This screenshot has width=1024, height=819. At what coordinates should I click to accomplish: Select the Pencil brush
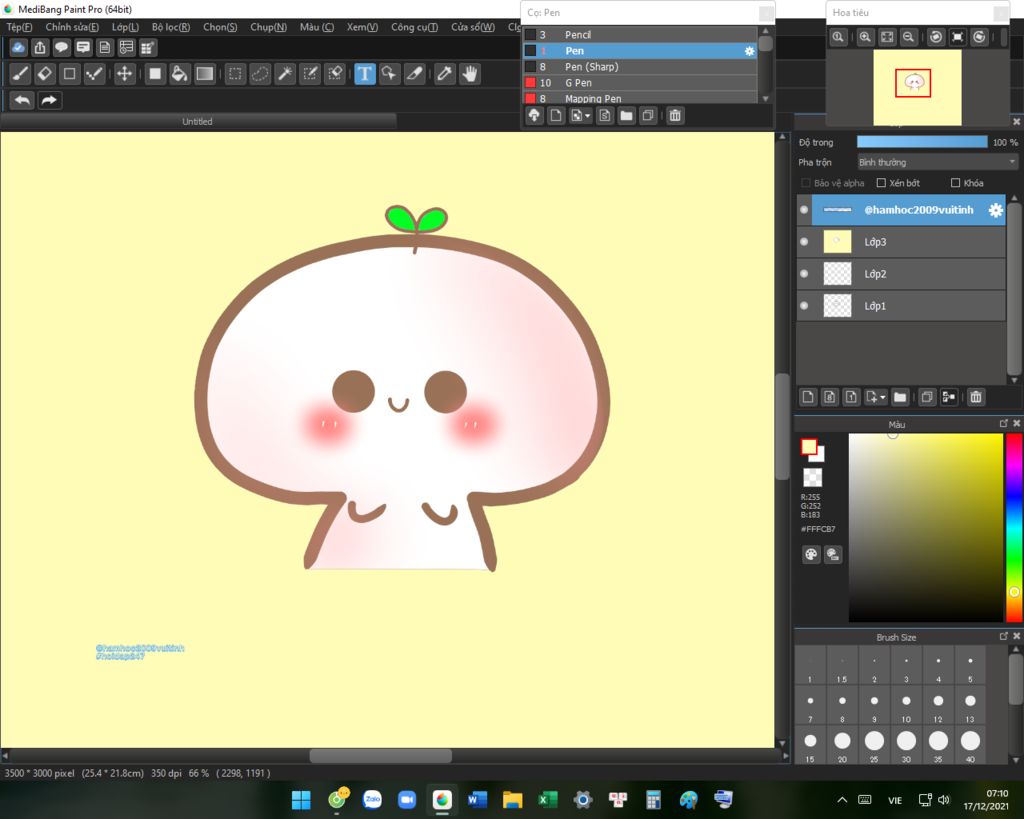coord(640,35)
